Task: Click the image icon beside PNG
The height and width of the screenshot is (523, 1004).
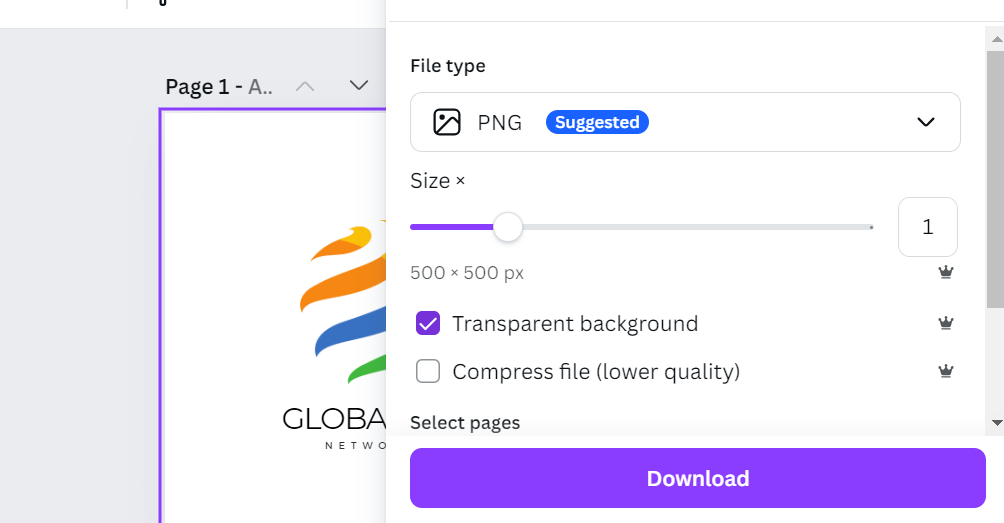Action: [x=446, y=122]
